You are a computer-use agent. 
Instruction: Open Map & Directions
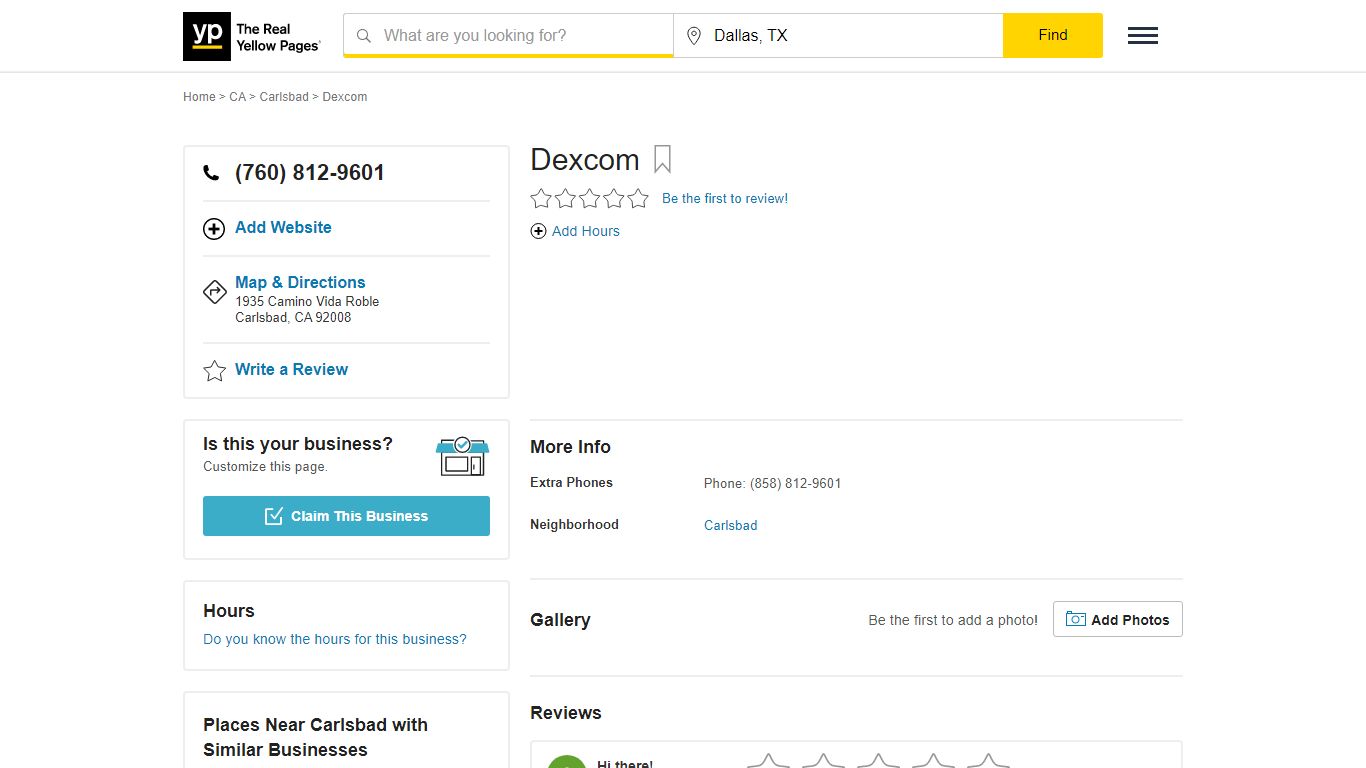click(x=300, y=283)
